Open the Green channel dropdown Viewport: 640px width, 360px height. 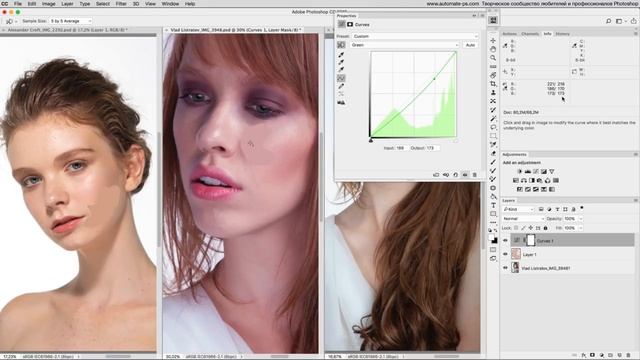click(404, 45)
